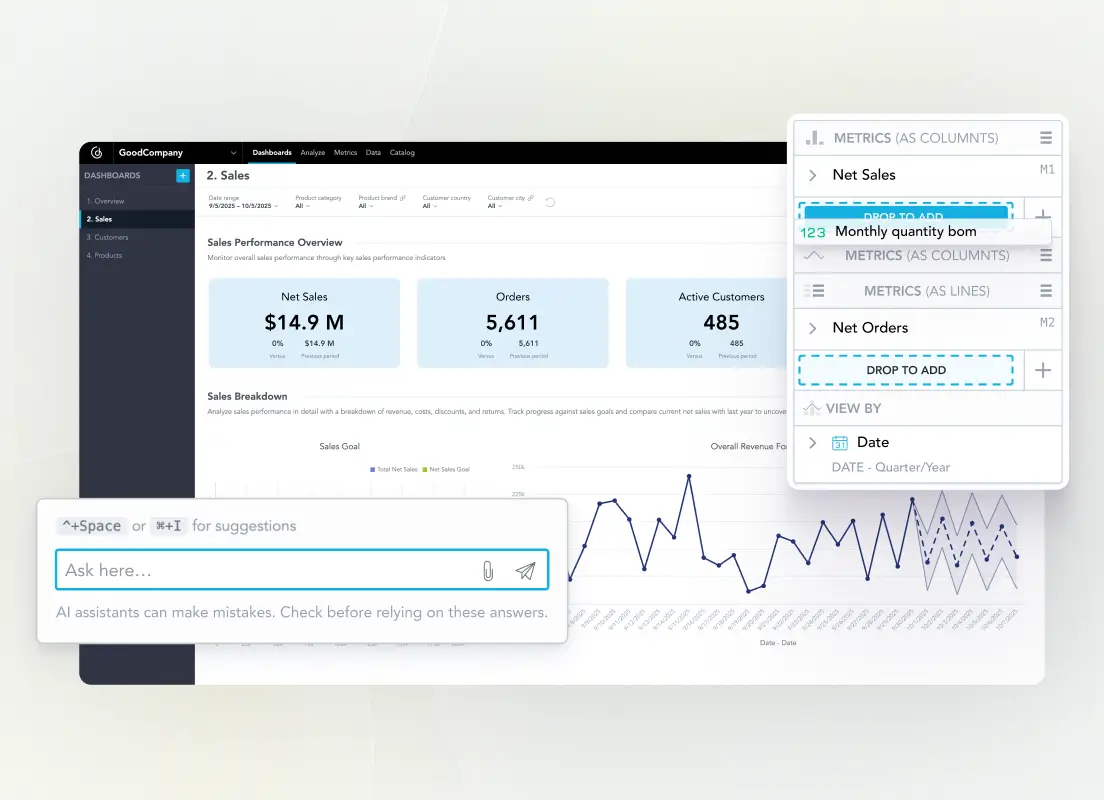The image size is (1104, 800).
Task: Click the send icon in the AI ask bar
Action: click(x=526, y=570)
